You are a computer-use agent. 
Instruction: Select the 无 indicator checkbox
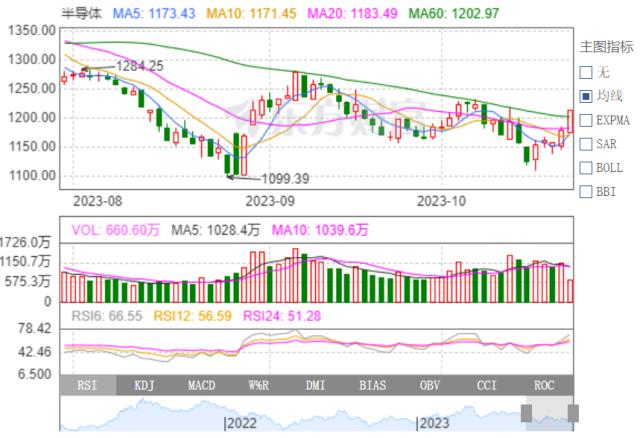(586, 73)
